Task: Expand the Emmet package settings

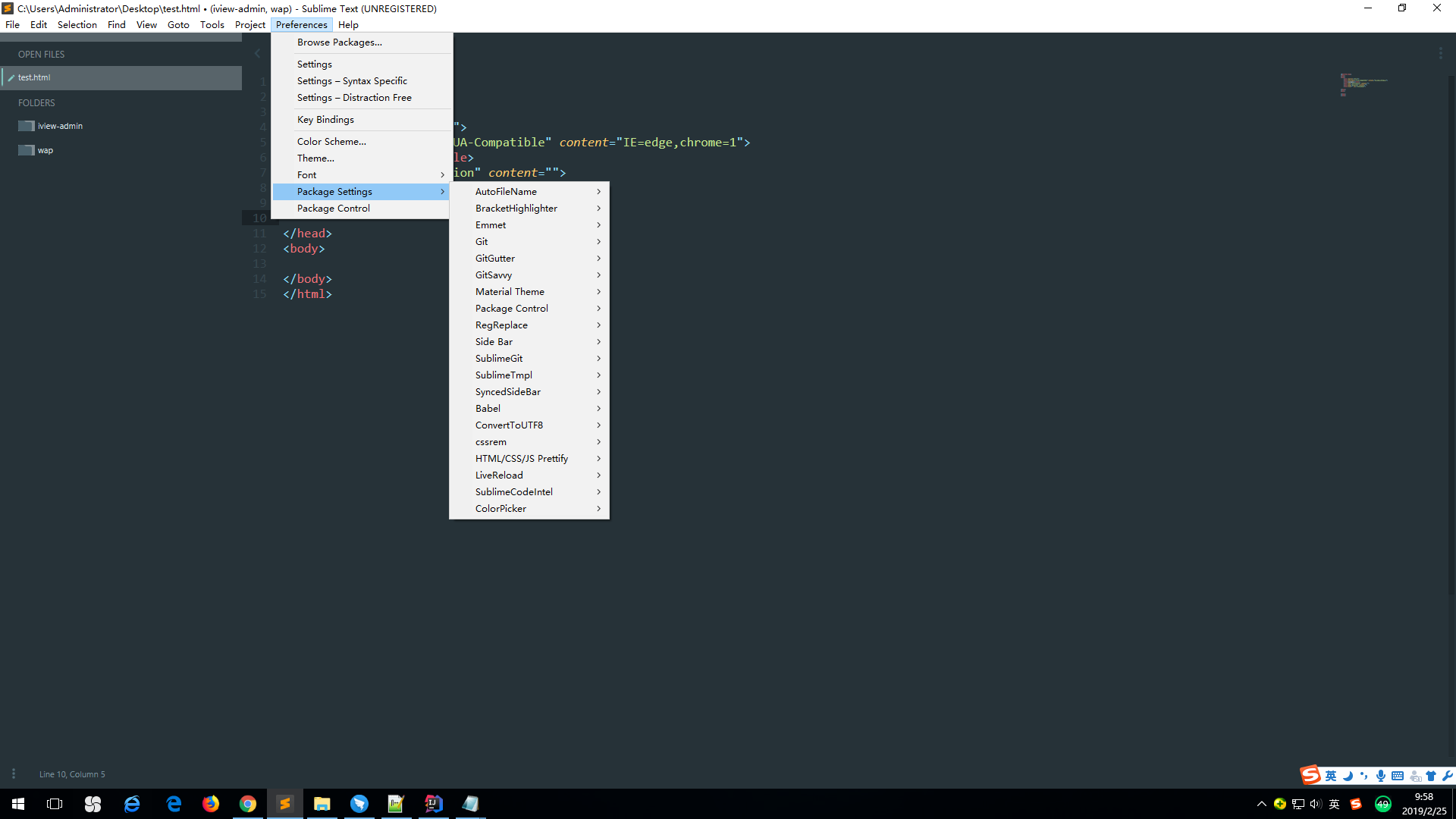Action: (x=529, y=225)
